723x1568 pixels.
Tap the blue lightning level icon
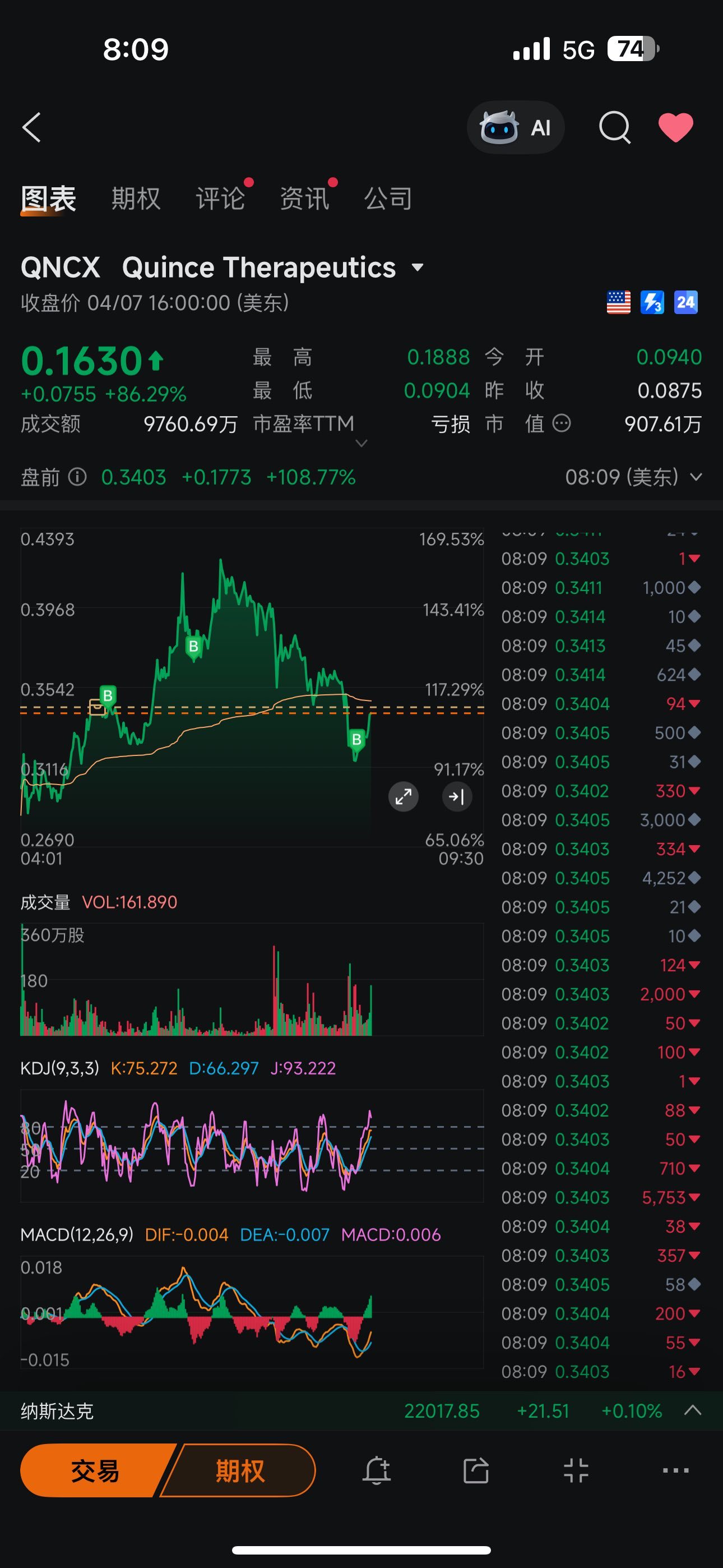[652, 302]
